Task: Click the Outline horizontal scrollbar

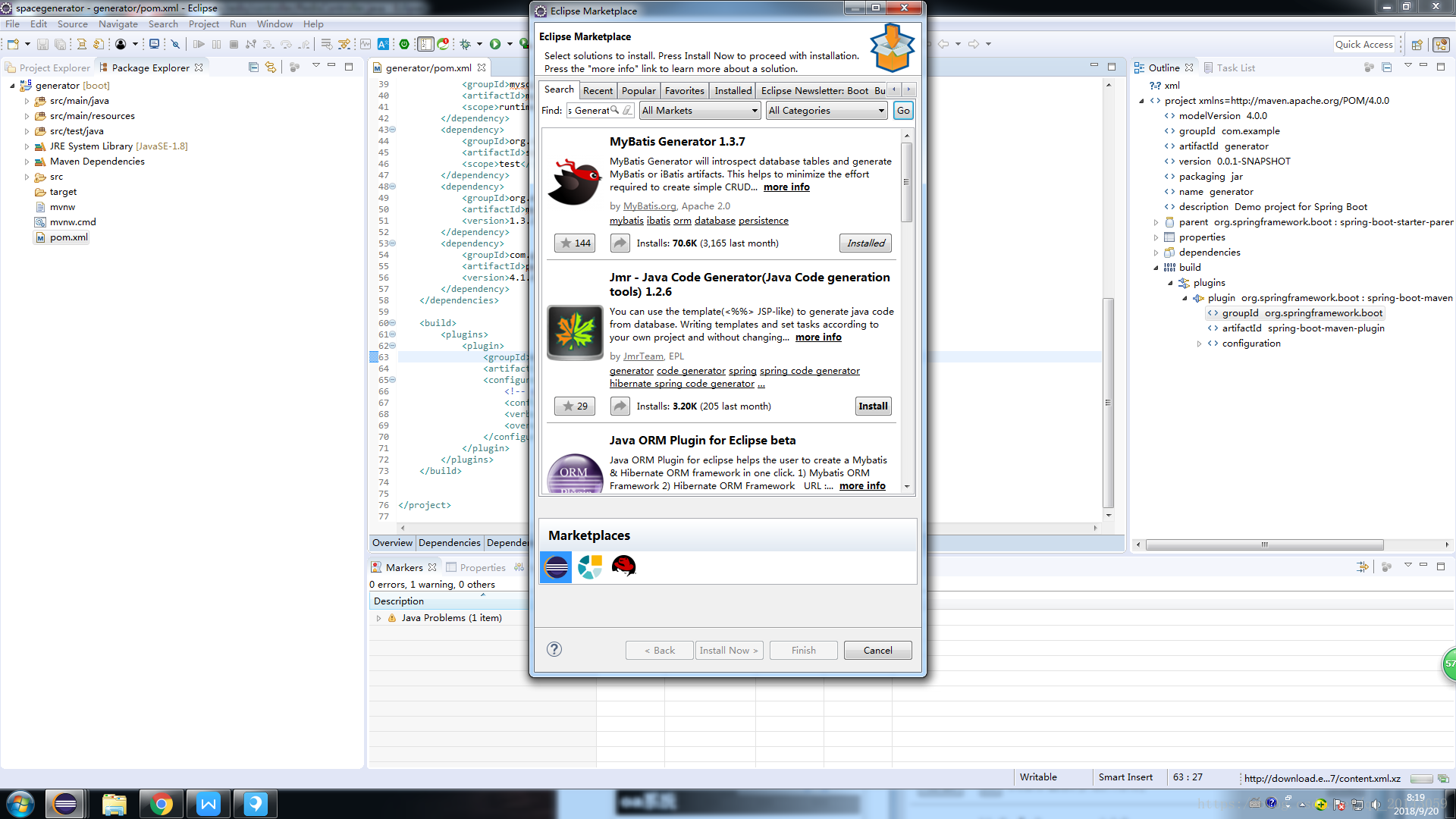Action: pyautogui.click(x=1264, y=544)
